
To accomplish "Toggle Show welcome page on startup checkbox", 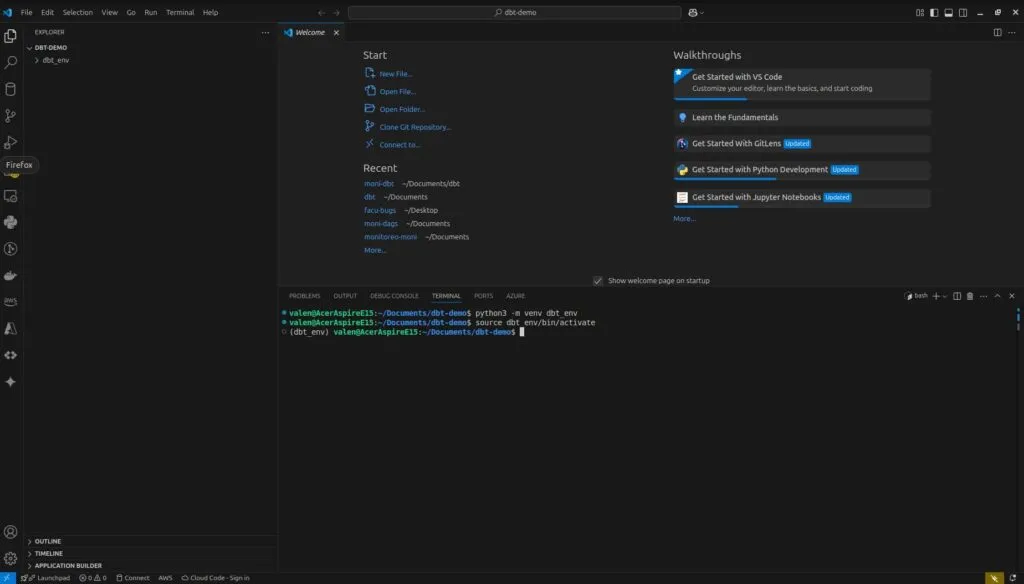I will [x=598, y=281].
